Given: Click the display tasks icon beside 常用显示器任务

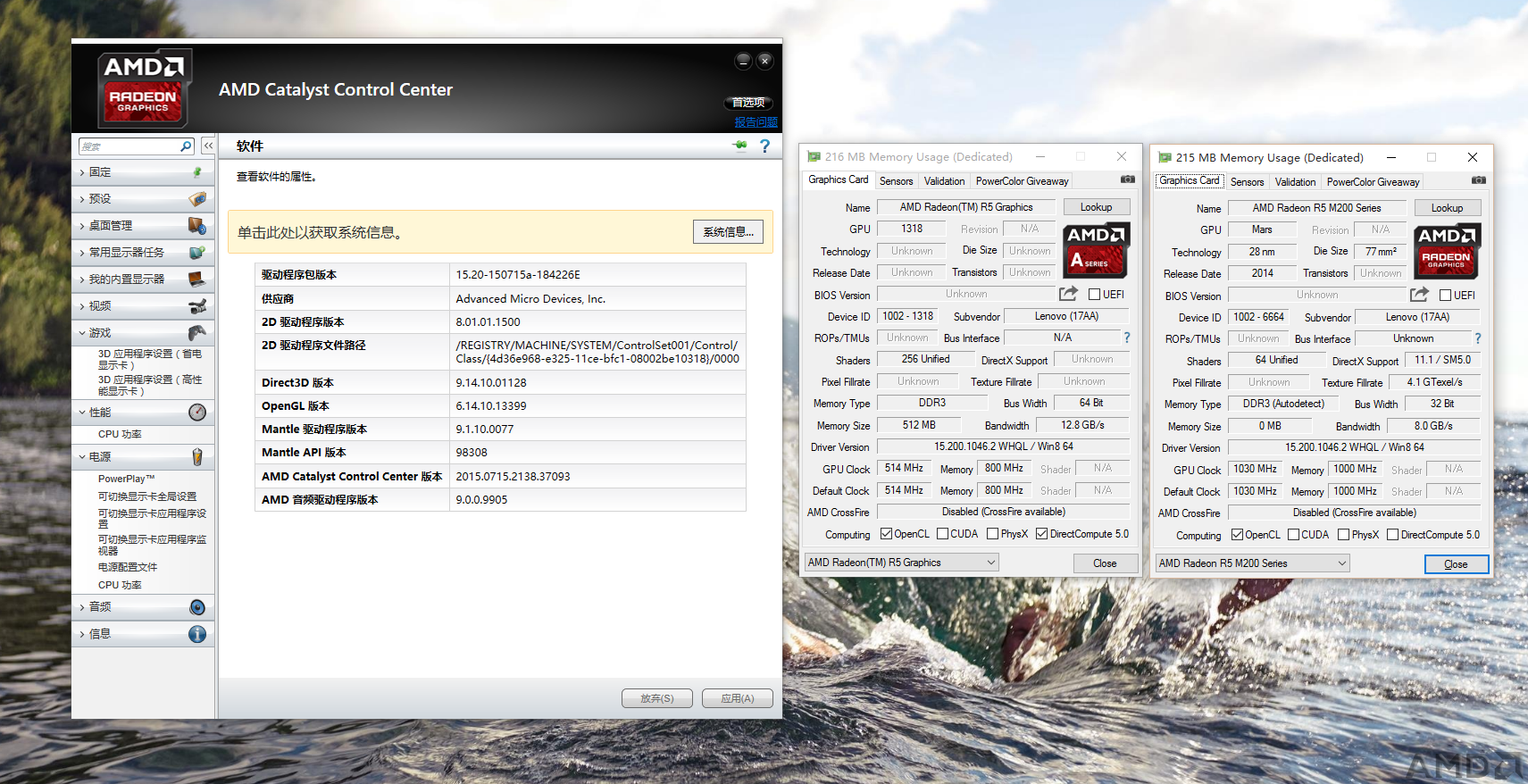Looking at the screenshot, I should click(x=197, y=252).
